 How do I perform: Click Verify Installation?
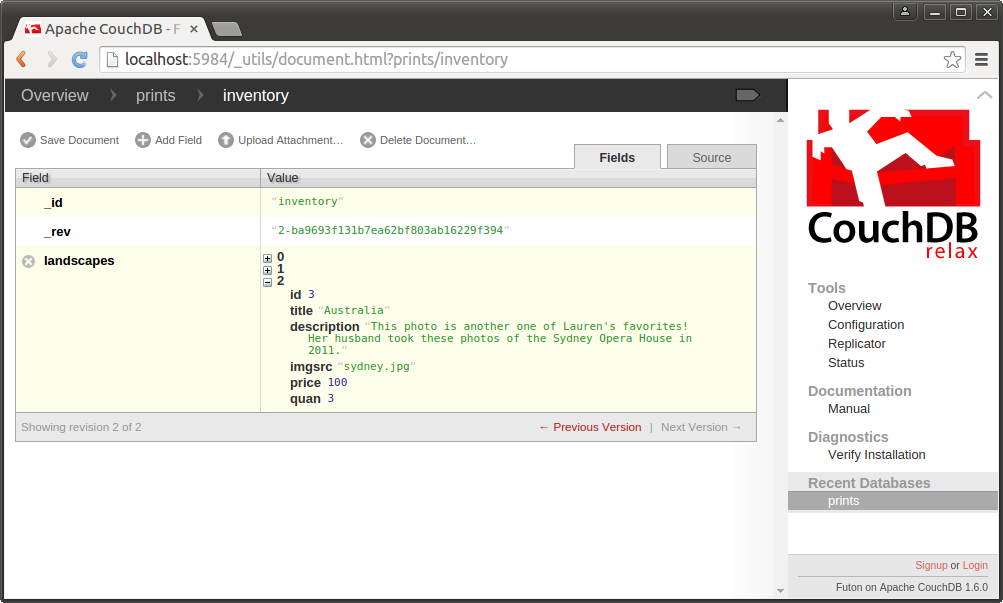(876, 455)
